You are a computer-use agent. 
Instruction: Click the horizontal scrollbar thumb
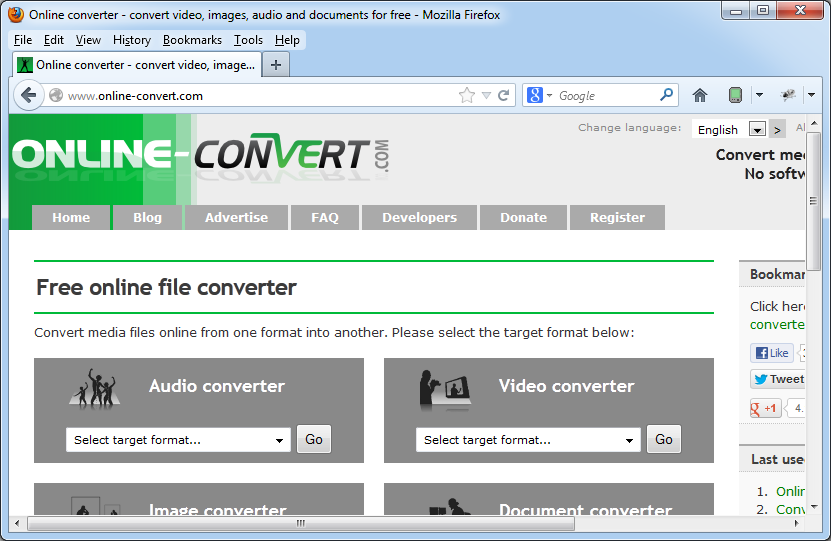tap(301, 524)
